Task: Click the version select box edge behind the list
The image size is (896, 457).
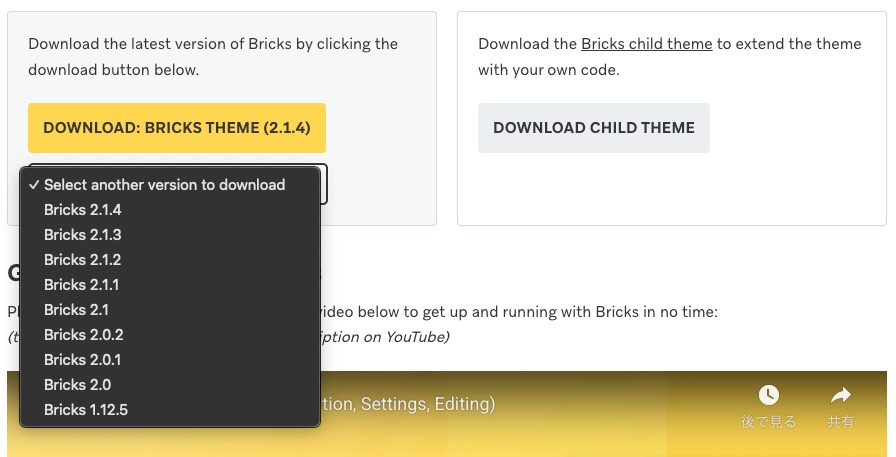Action: tap(324, 184)
